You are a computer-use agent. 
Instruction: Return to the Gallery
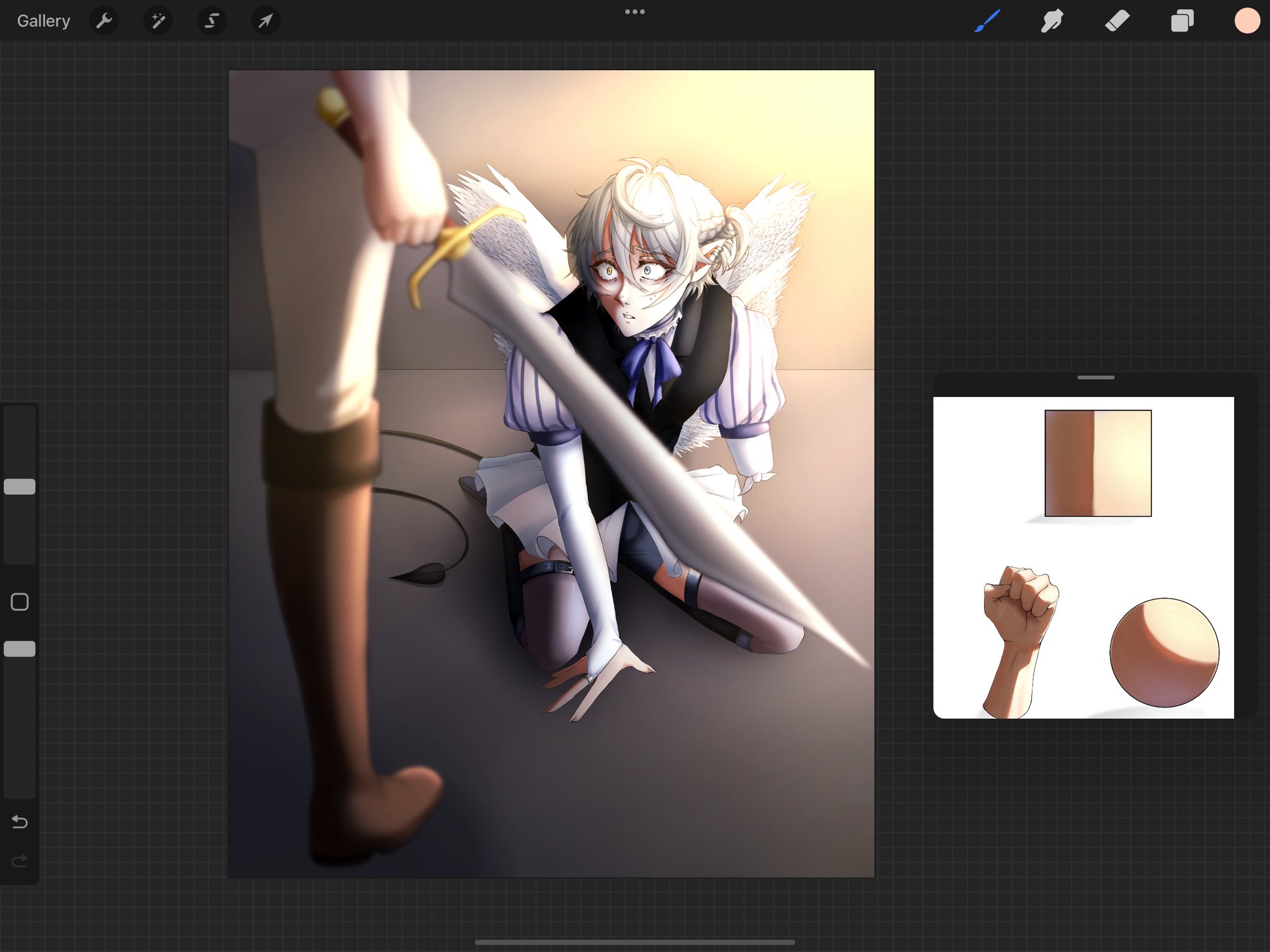pyautogui.click(x=43, y=21)
